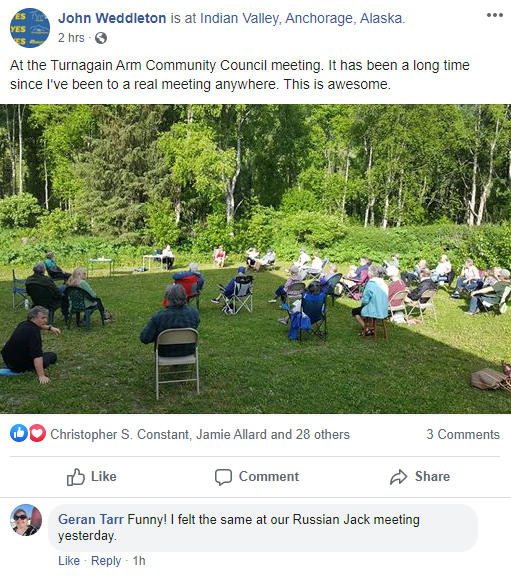511x576 pixels.
Task: Click the public globe privacy icon
Action: click(101, 38)
